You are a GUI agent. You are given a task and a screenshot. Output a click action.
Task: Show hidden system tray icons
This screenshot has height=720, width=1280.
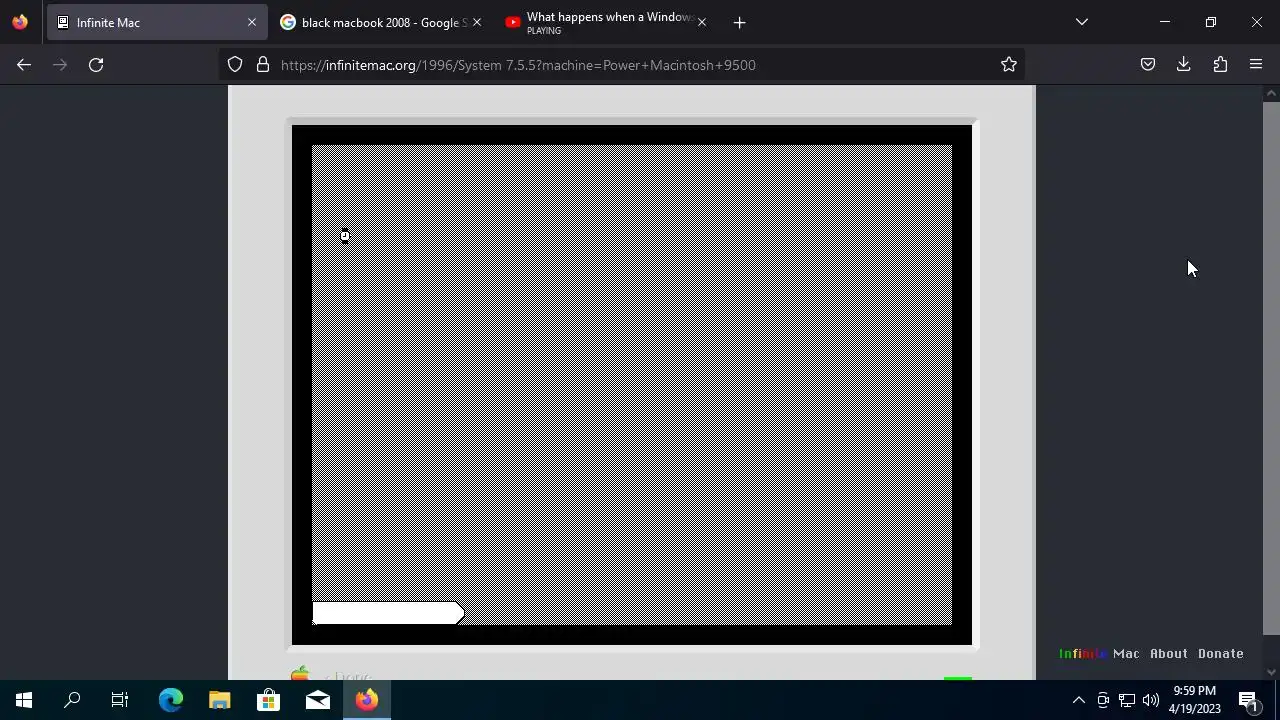(1078, 700)
